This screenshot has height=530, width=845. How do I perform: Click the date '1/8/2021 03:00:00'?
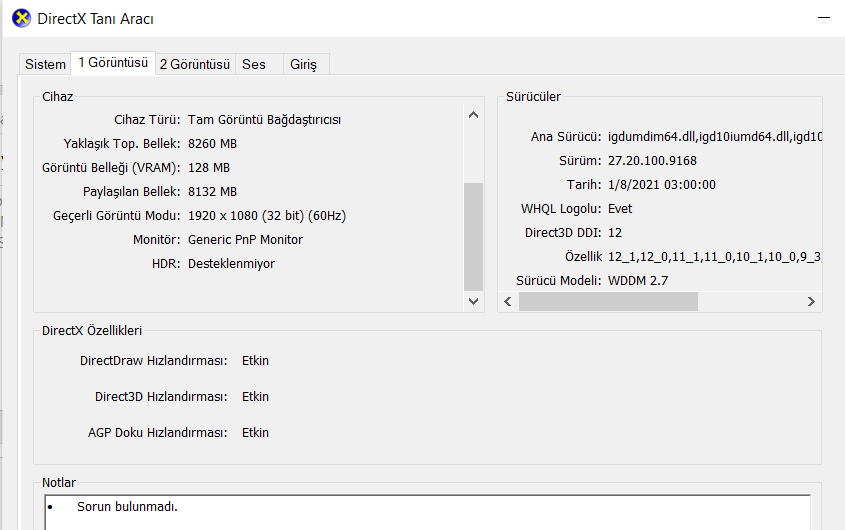click(x=662, y=184)
